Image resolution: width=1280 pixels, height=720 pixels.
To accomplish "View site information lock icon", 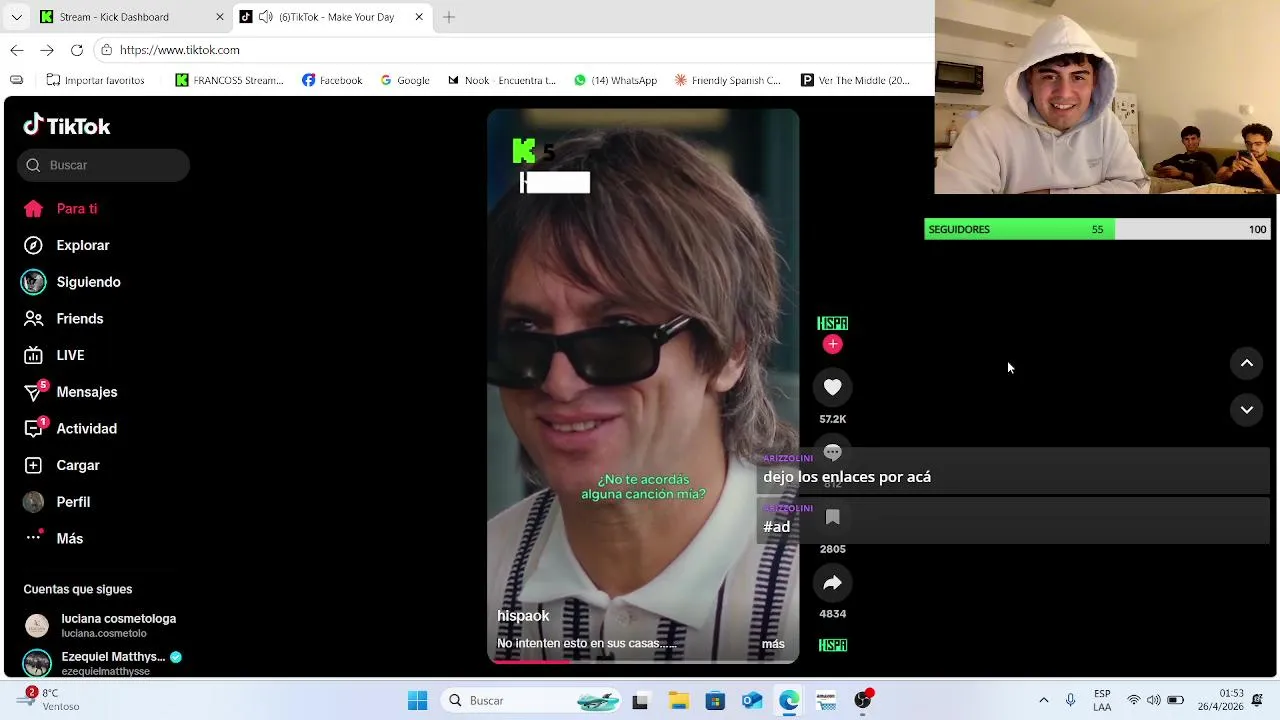I will (106, 50).
